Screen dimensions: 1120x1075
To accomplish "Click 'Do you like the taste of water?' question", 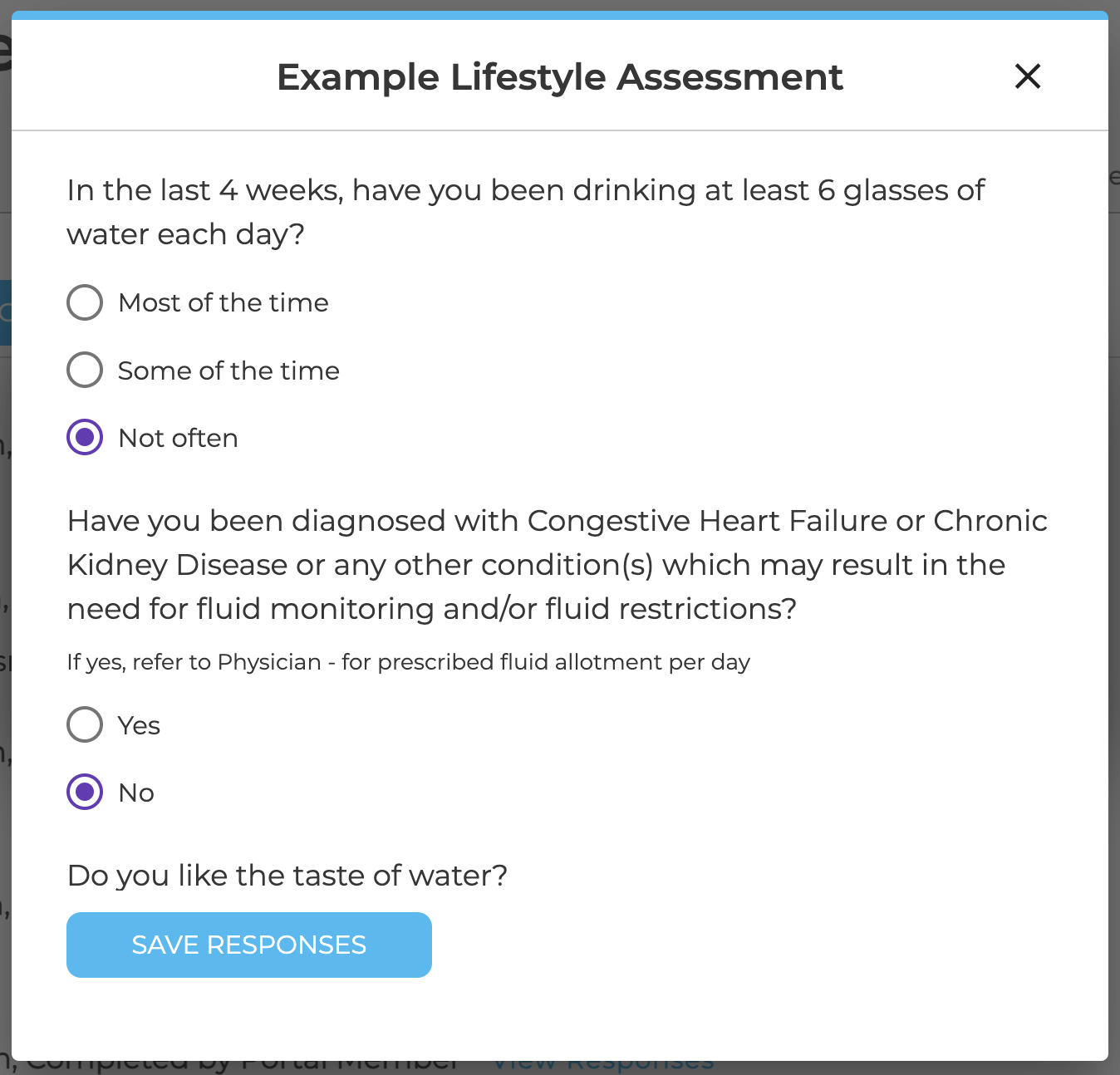I will coord(287,875).
